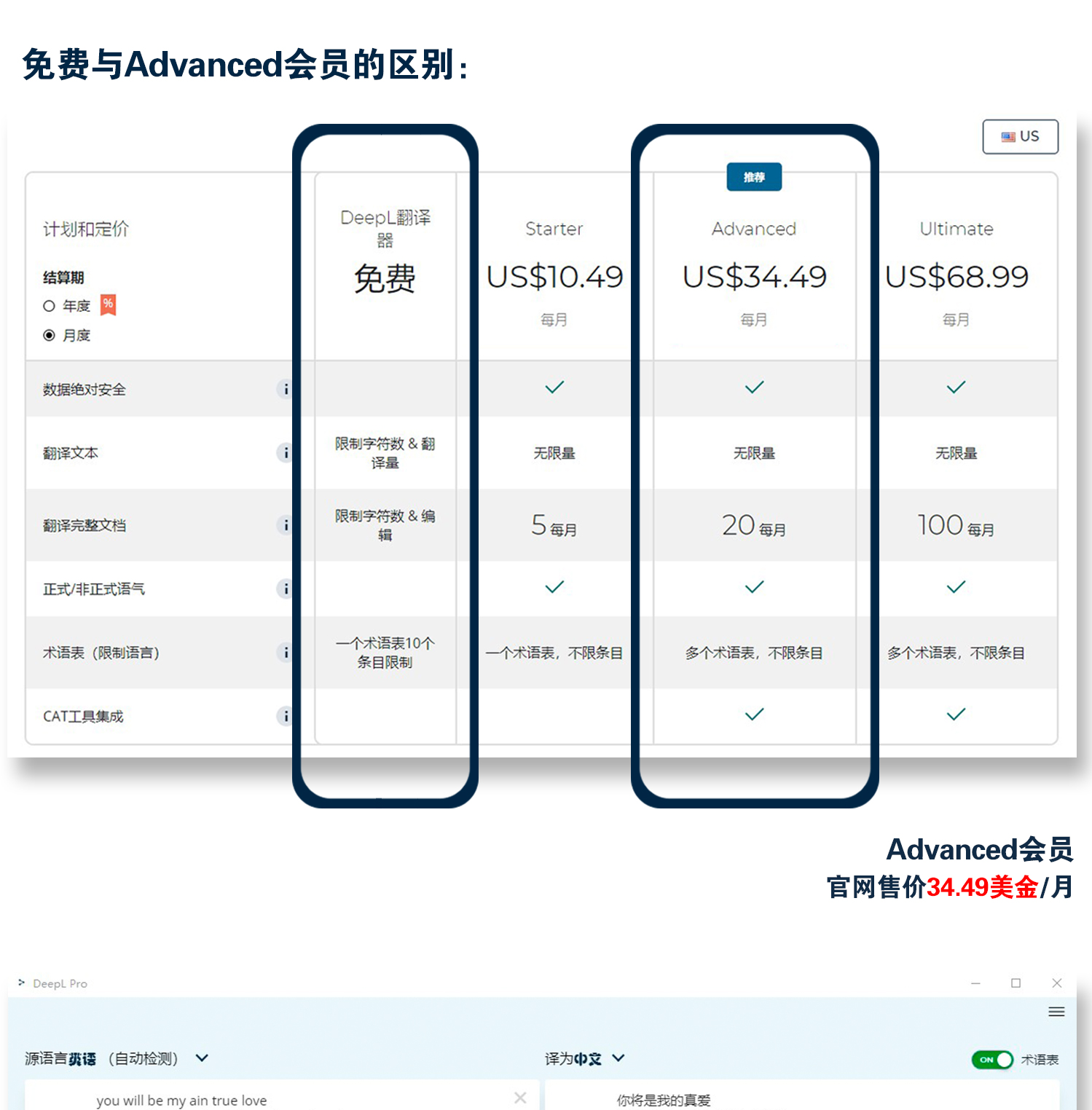Select the 月度 billing period radio
The height and width of the screenshot is (1110, 1092).
[x=49, y=335]
